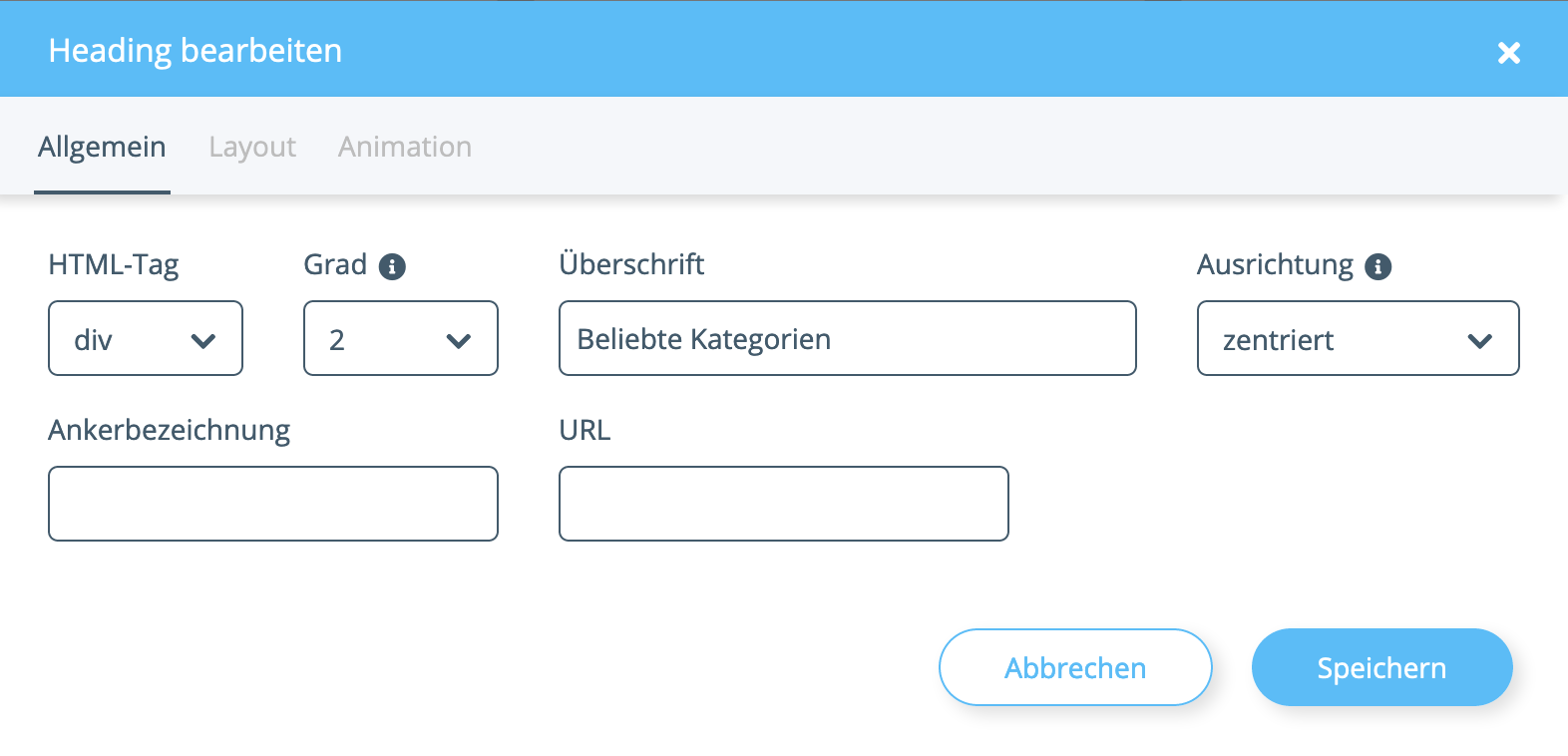The image size is (1568, 756).
Task: Click the Ausrichtung label text
Action: coord(1275,265)
